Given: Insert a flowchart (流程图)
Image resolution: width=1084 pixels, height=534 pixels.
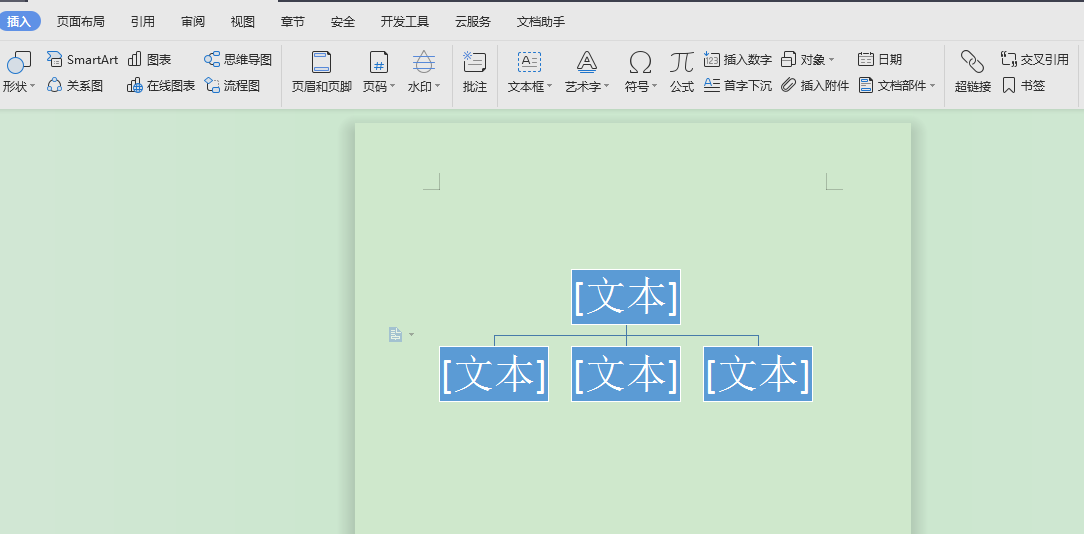Looking at the screenshot, I should click(x=232, y=86).
